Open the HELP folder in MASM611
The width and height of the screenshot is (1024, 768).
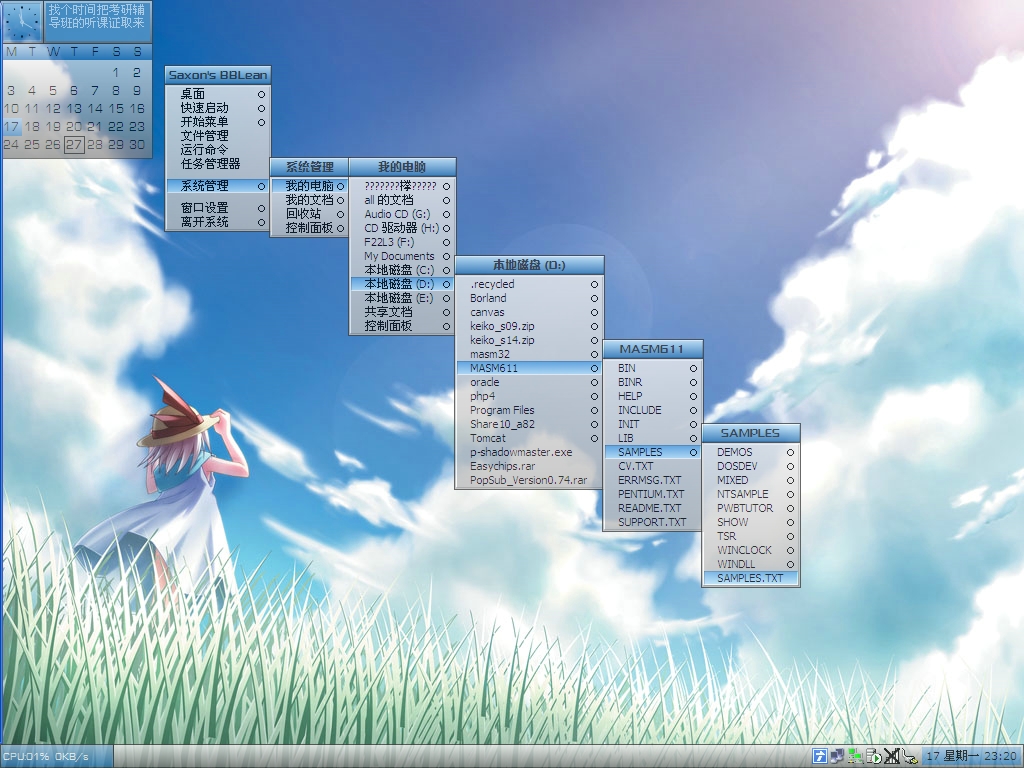tap(652, 396)
